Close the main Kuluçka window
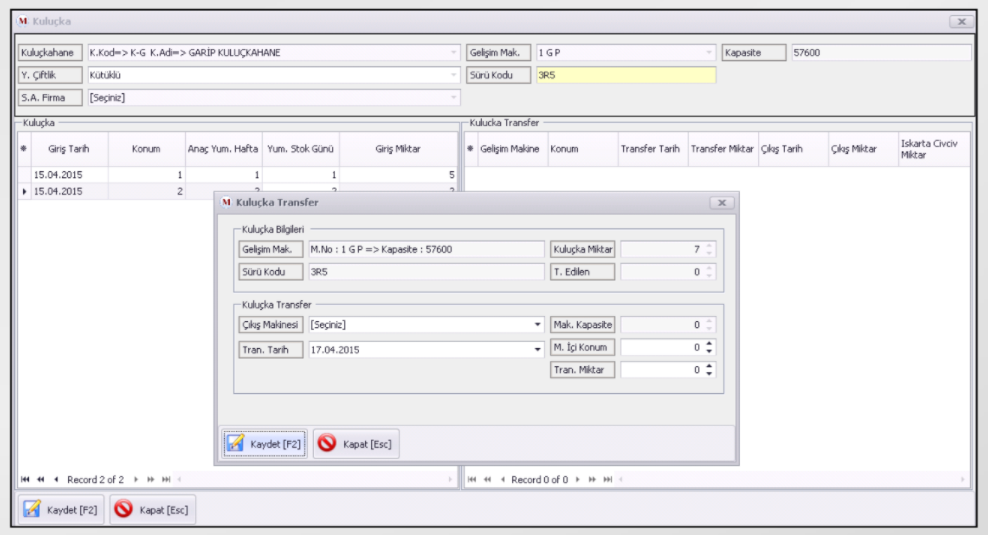 pyautogui.click(x=962, y=21)
